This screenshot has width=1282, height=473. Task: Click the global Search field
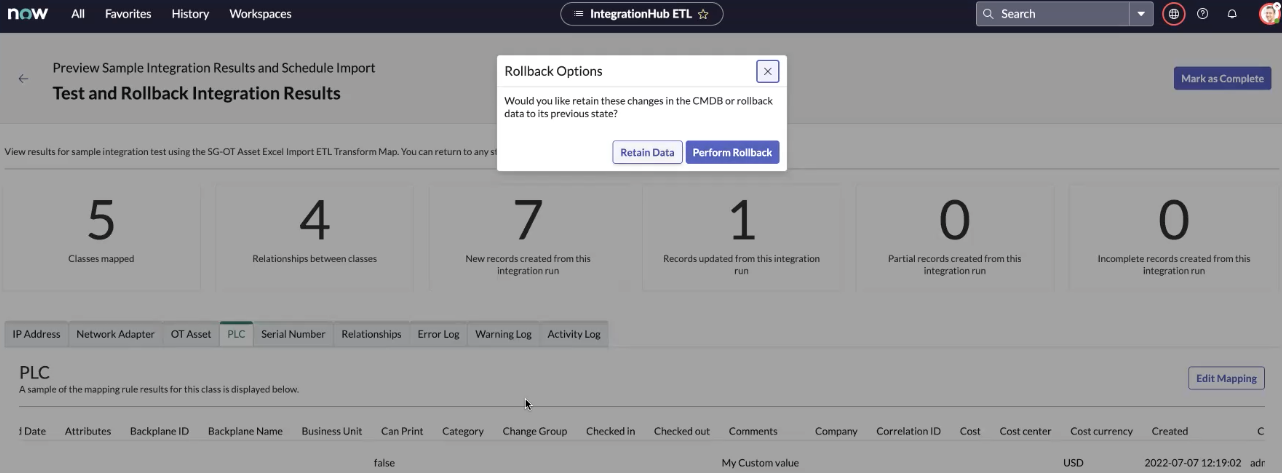tap(1053, 14)
